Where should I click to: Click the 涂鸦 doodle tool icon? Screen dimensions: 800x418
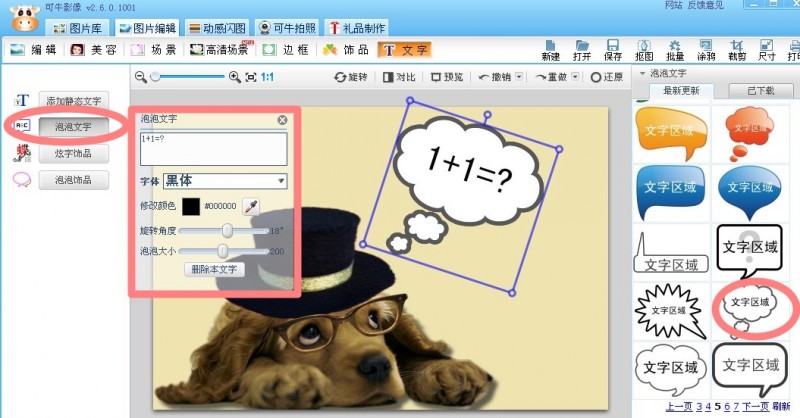706,51
